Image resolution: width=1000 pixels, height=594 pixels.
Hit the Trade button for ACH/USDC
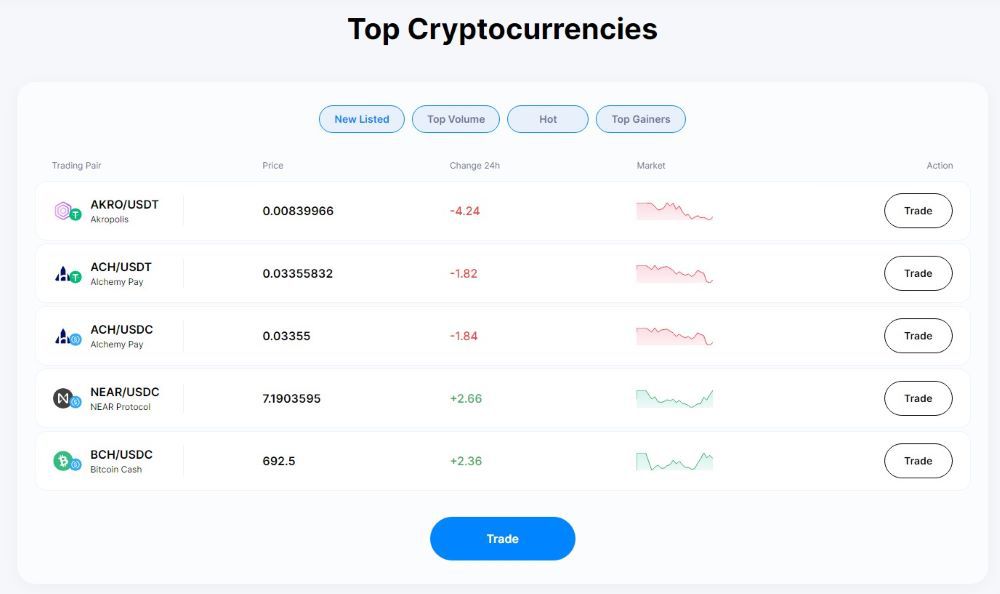918,336
